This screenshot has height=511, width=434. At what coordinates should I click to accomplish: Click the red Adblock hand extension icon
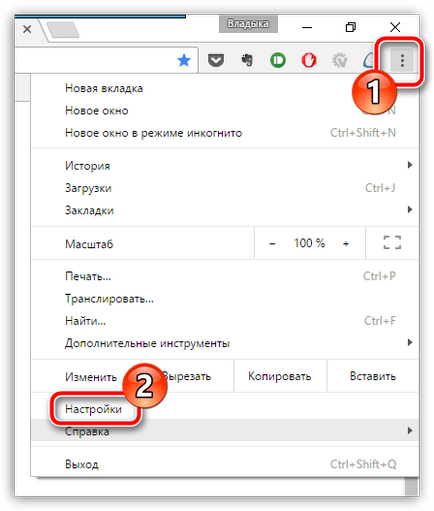click(309, 60)
